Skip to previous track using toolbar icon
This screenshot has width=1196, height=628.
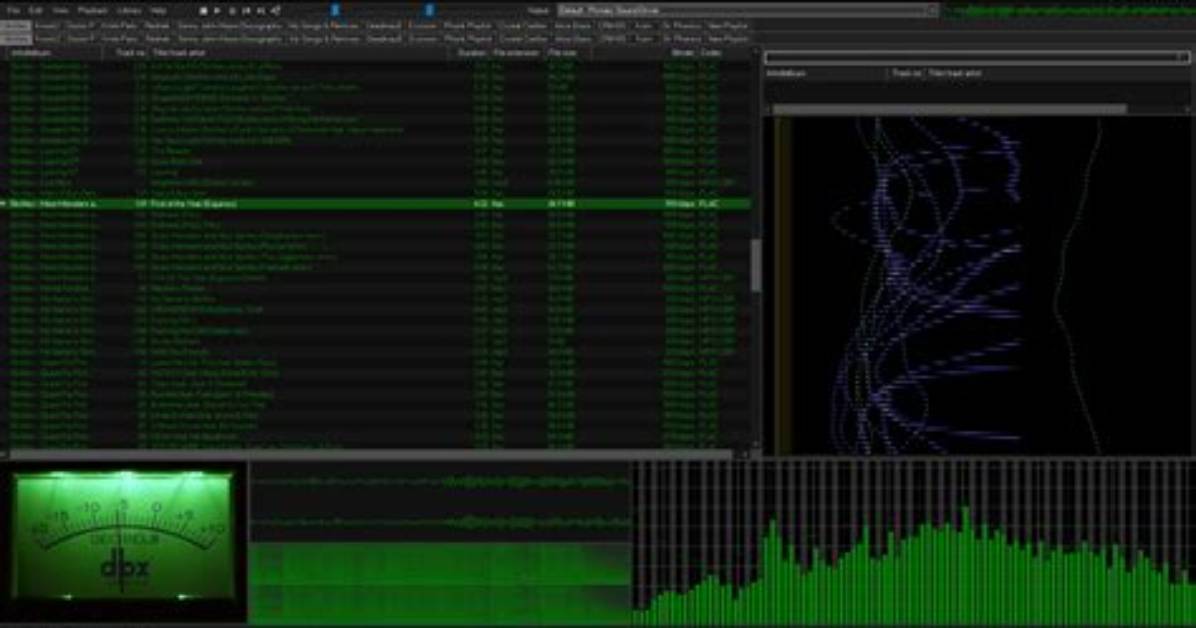click(x=246, y=11)
